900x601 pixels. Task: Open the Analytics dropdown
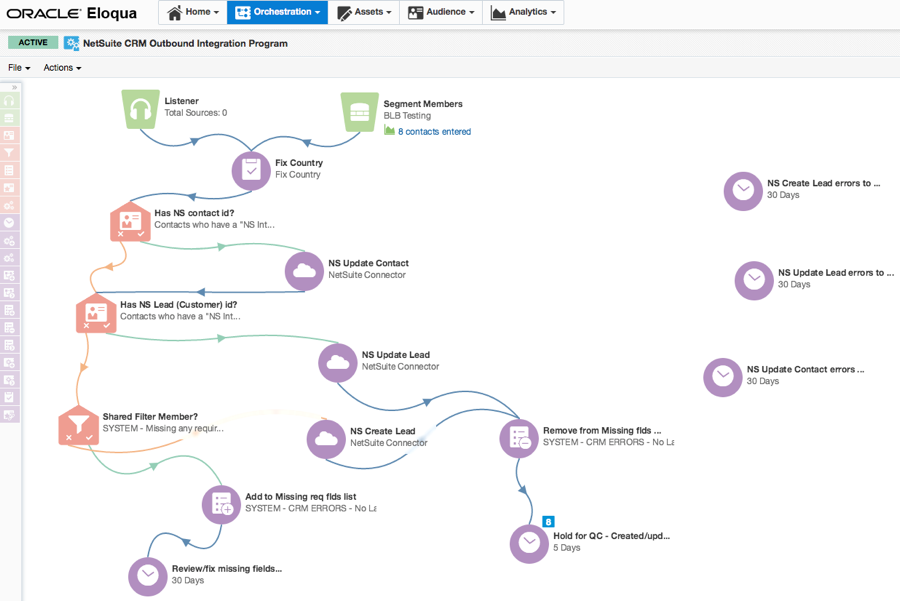(526, 12)
